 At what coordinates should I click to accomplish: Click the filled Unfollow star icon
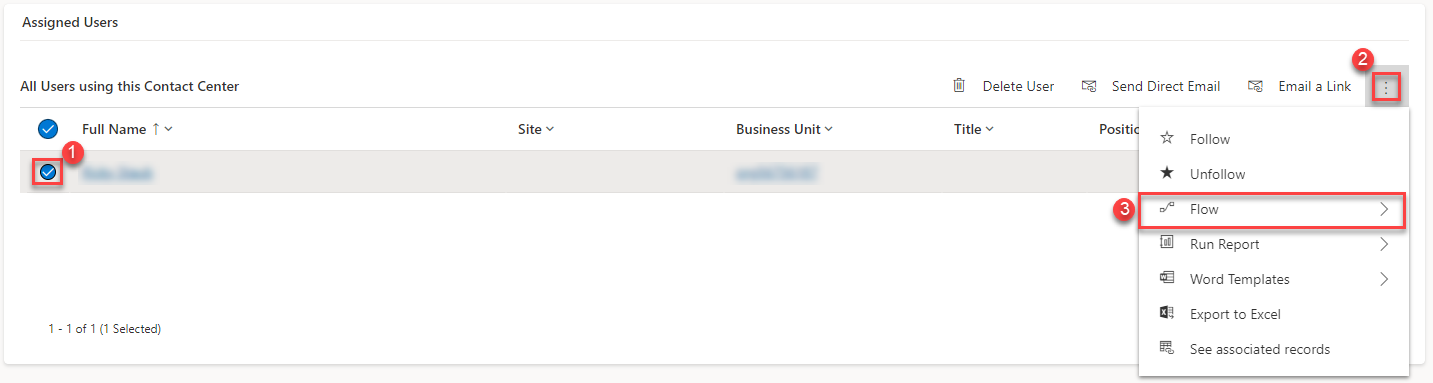[x=1166, y=174]
